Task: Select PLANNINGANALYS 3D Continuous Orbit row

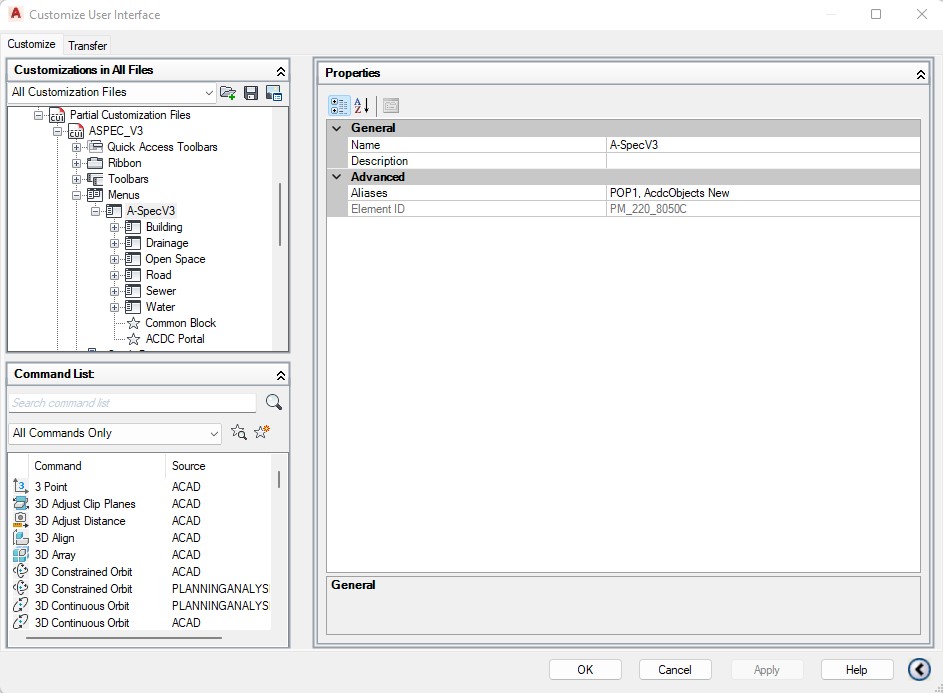Action: coord(141,605)
